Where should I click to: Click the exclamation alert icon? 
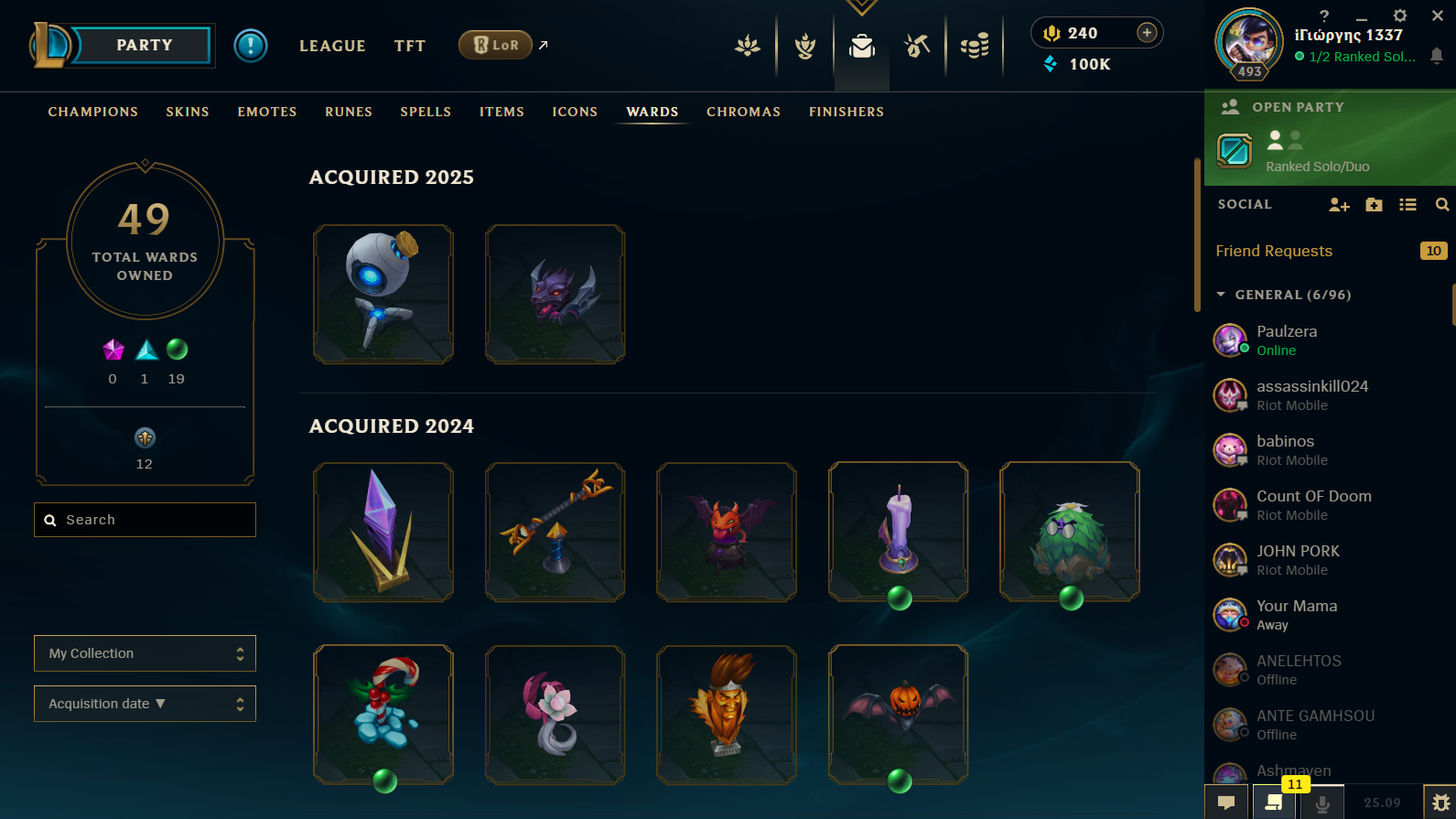click(251, 46)
